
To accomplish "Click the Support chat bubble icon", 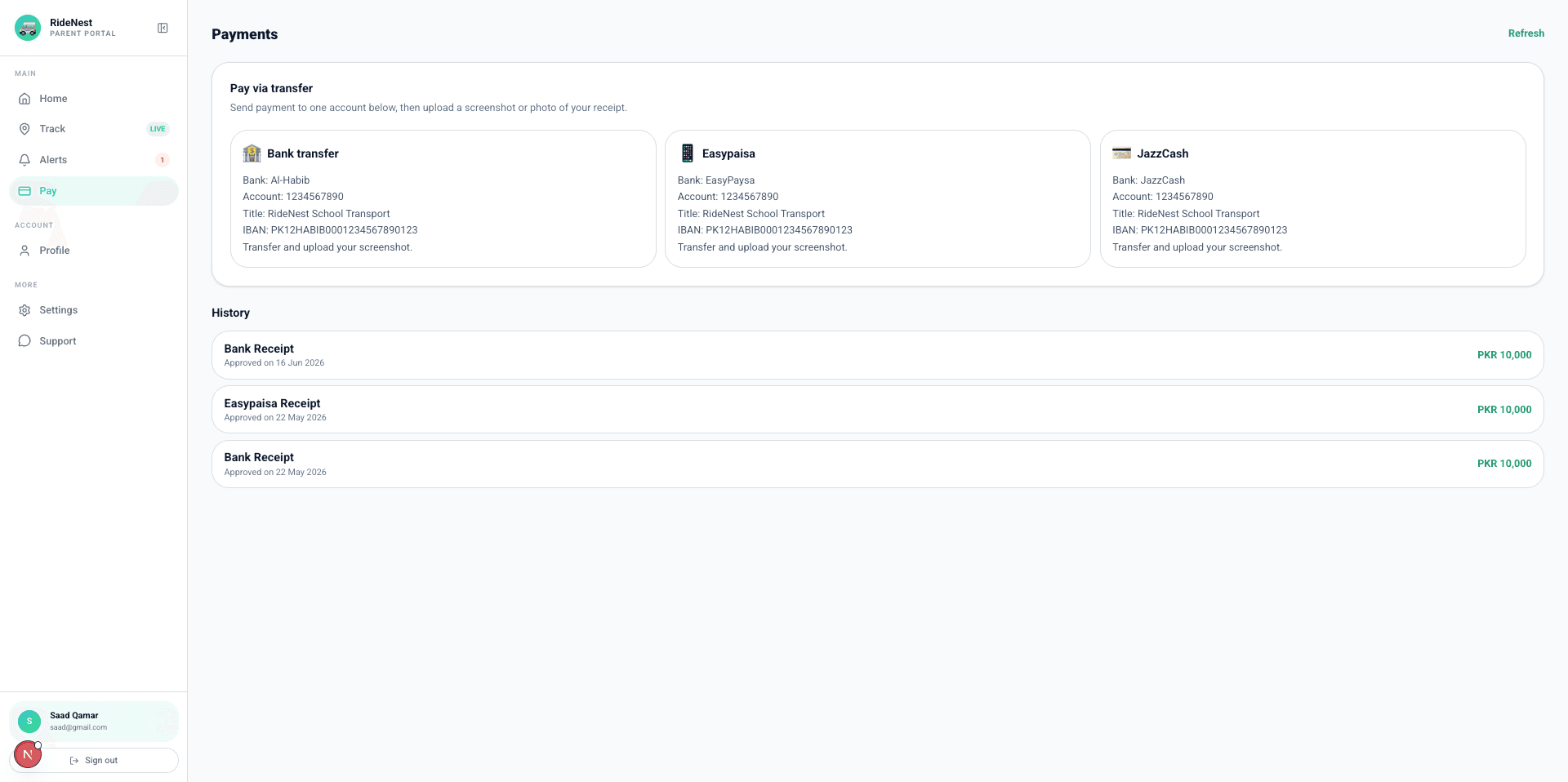I will tap(24, 341).
